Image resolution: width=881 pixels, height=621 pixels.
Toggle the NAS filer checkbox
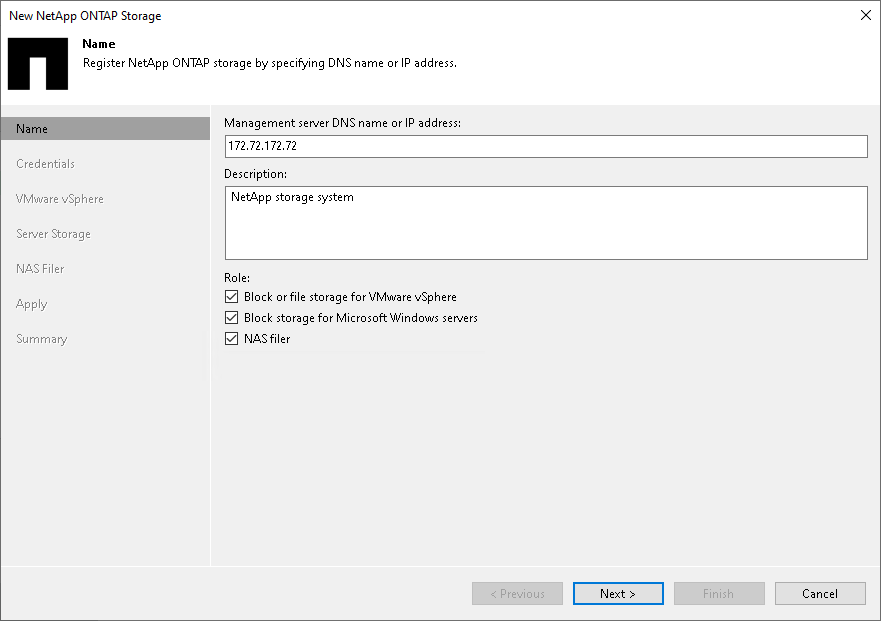(231, 338)
